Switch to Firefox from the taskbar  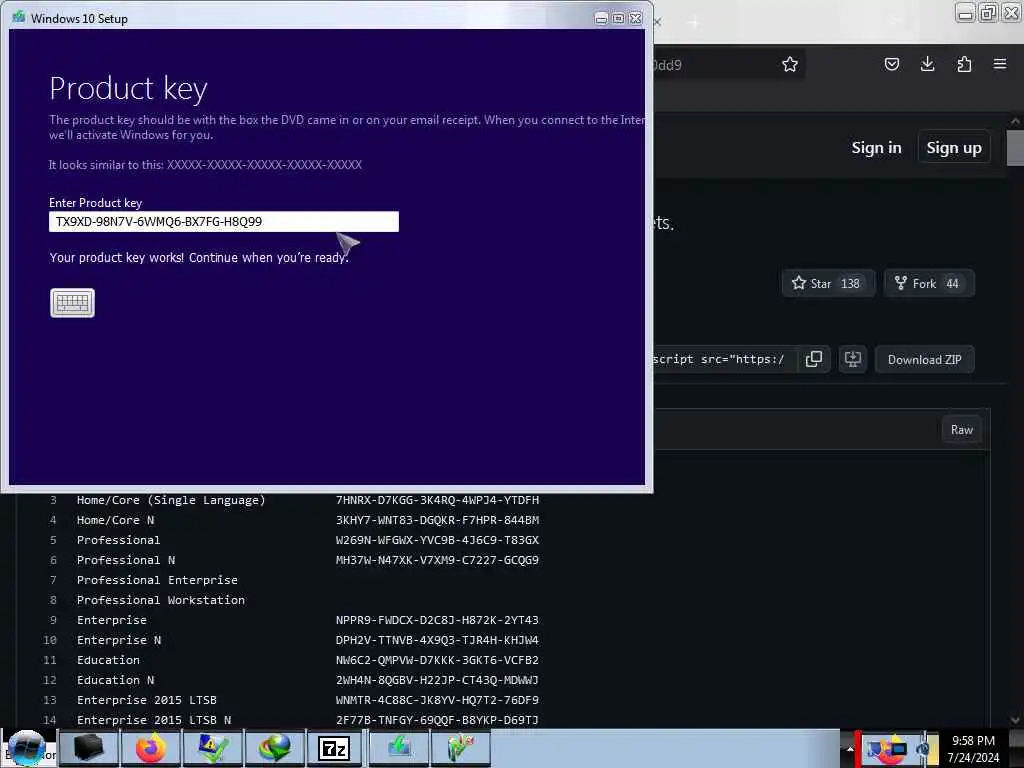151,748
